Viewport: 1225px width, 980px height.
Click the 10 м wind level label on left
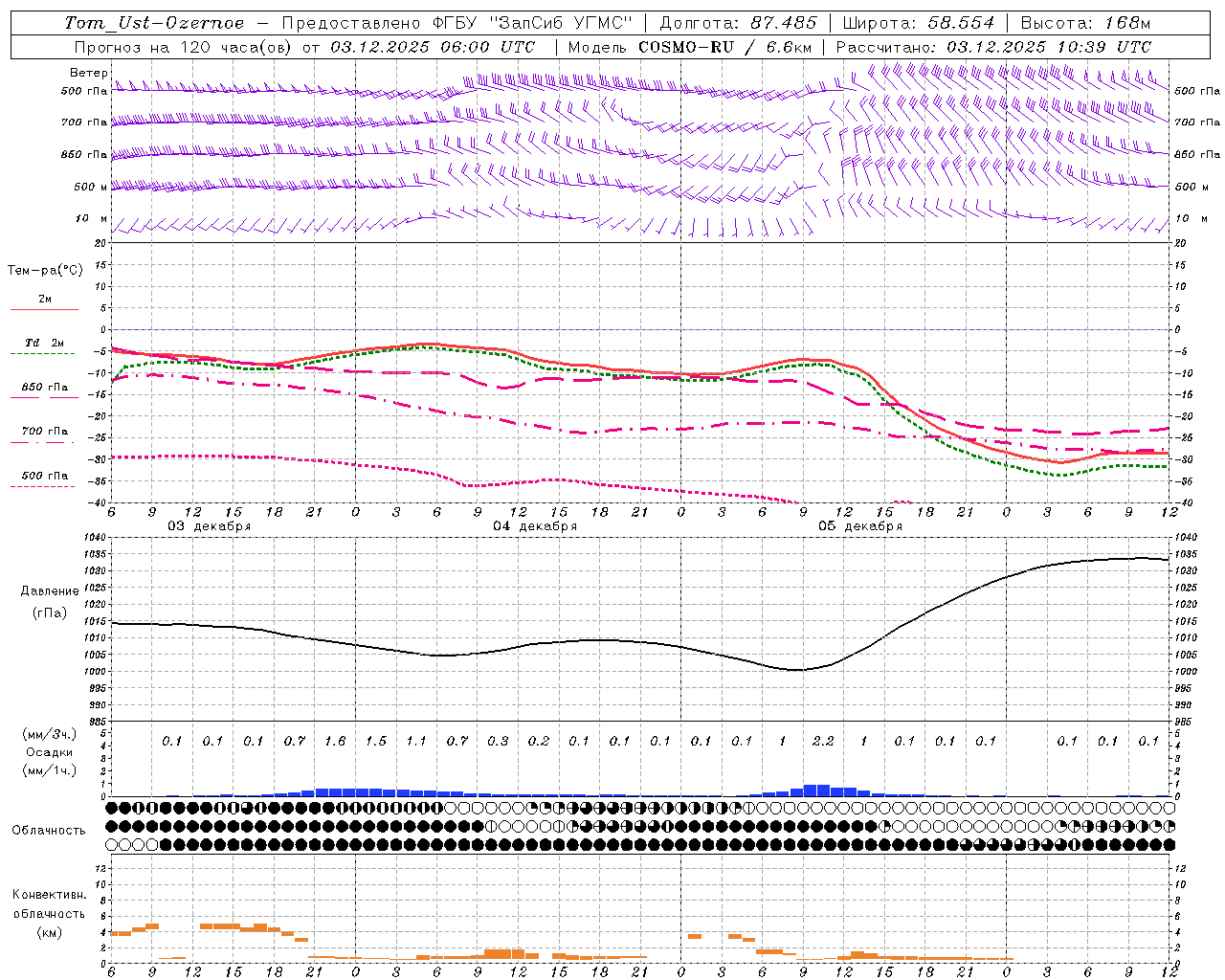pyautogui.click(x=92, y=219)
